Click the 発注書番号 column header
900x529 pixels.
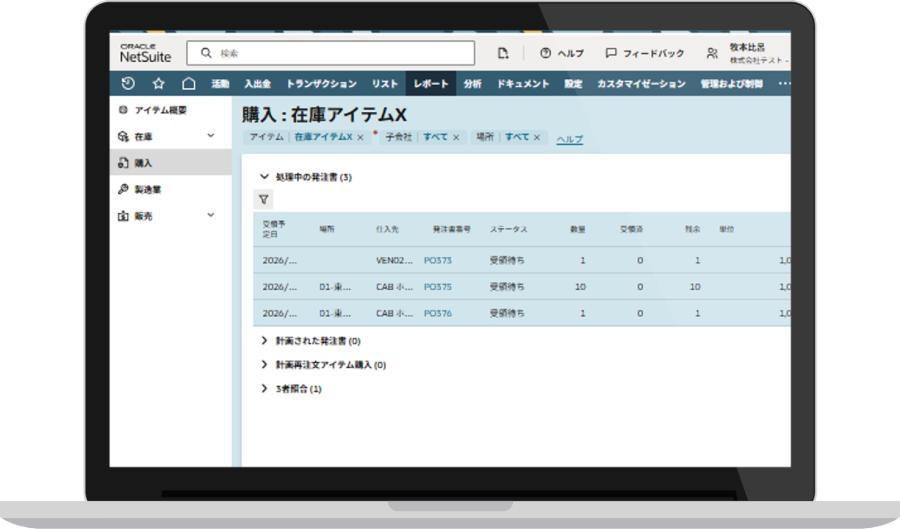click(x=451, y=230)
